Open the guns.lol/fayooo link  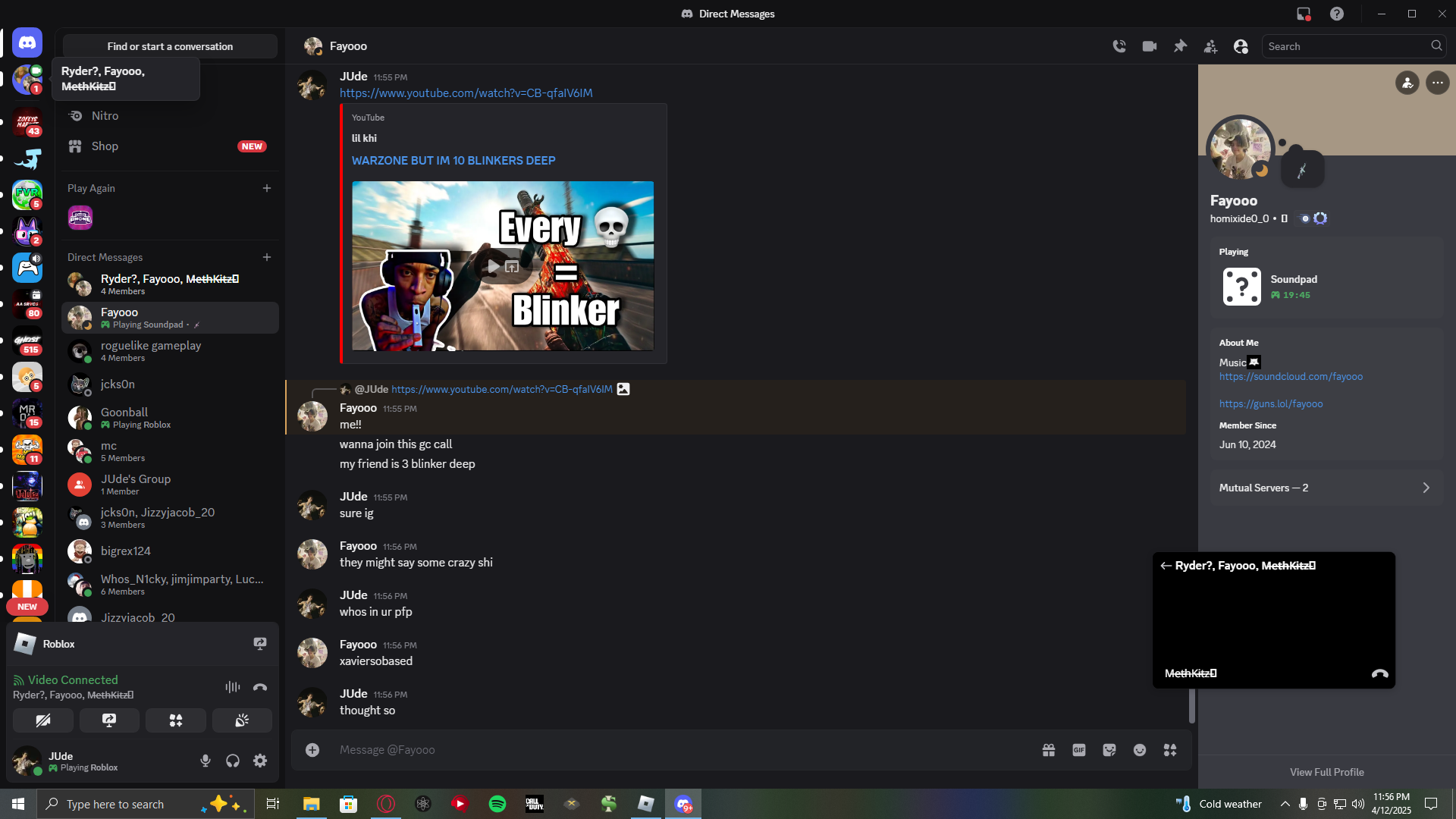[1271, 404]
